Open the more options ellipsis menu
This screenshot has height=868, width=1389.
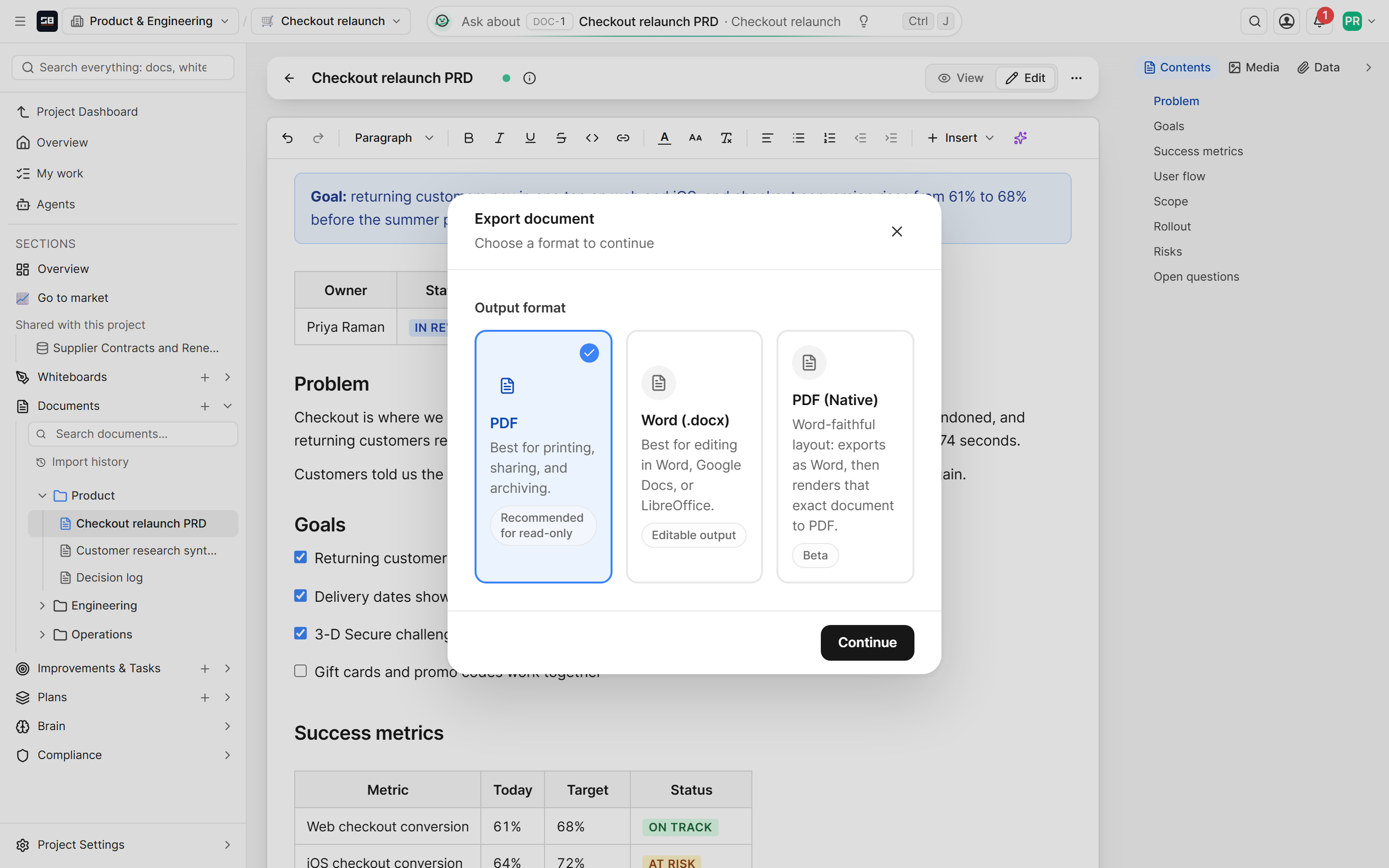point(1076,78)
